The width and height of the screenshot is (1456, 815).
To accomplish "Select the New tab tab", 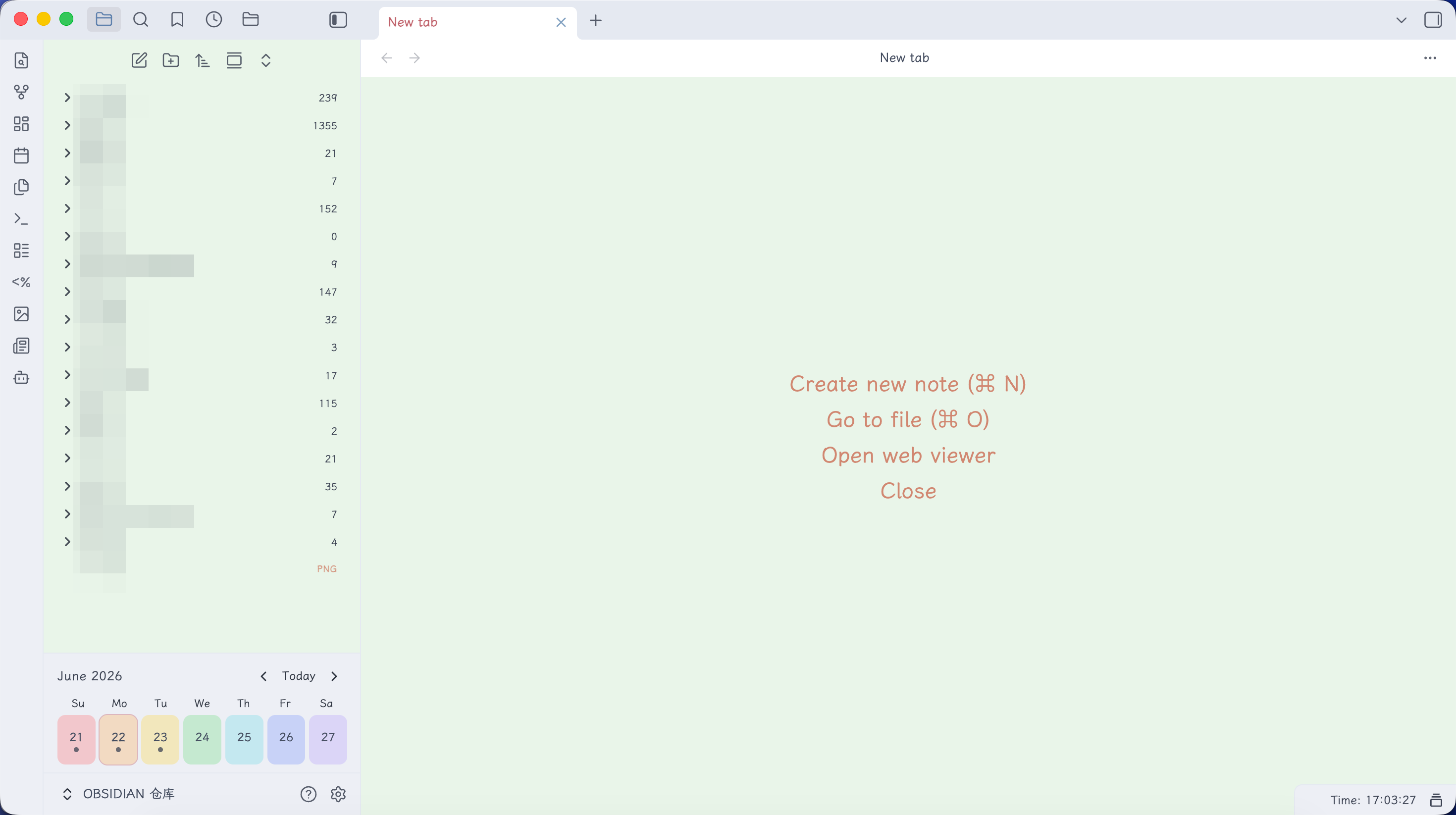I will click(x=477, y=22).
